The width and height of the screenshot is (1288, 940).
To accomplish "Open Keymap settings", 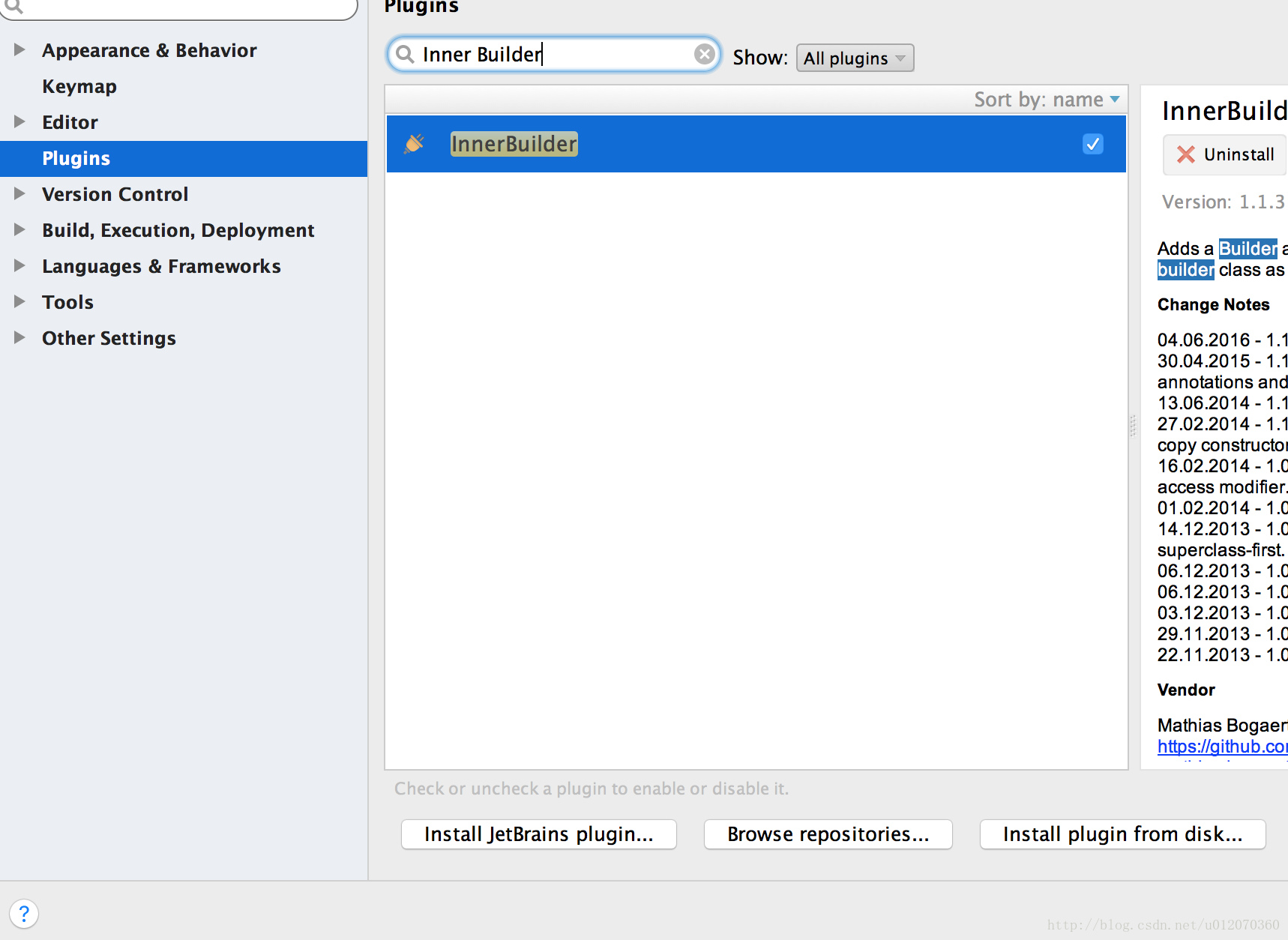I will tap(79, 86).
